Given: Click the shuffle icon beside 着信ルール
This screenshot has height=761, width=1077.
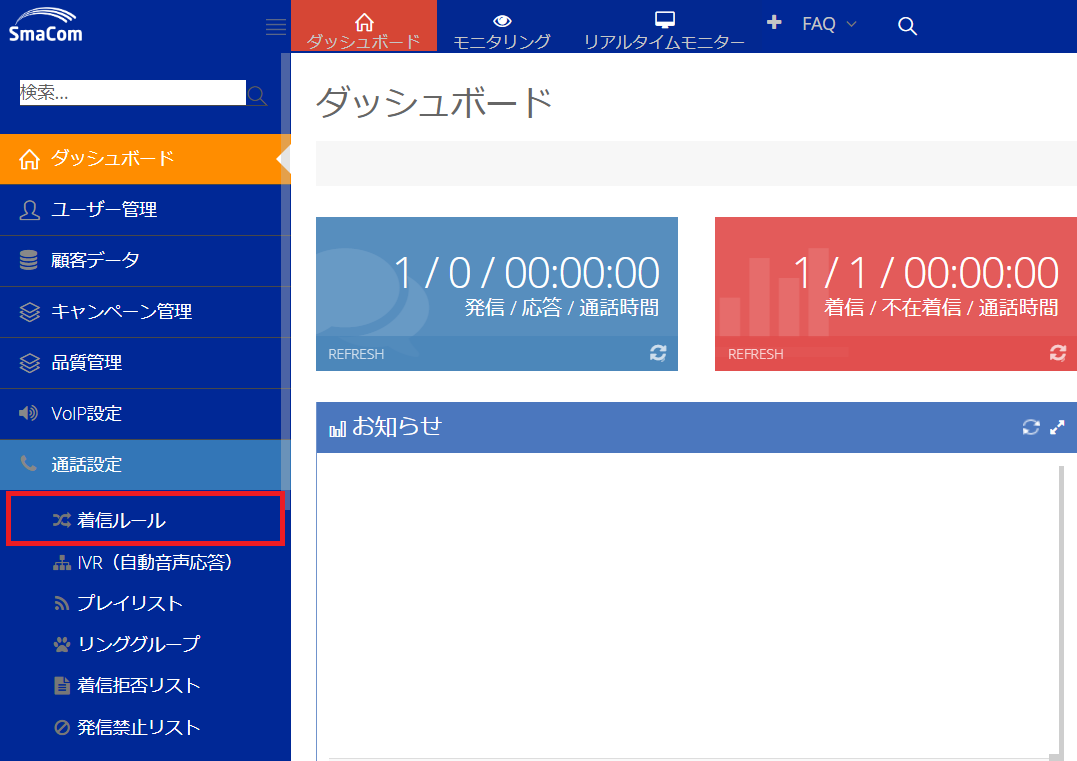Looking at the screenshot, I should (62, 520).
